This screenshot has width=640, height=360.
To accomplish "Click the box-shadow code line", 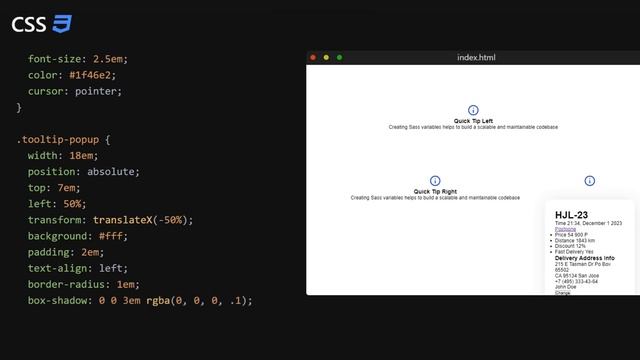I will pyautogui.click(x=140, y=300).
